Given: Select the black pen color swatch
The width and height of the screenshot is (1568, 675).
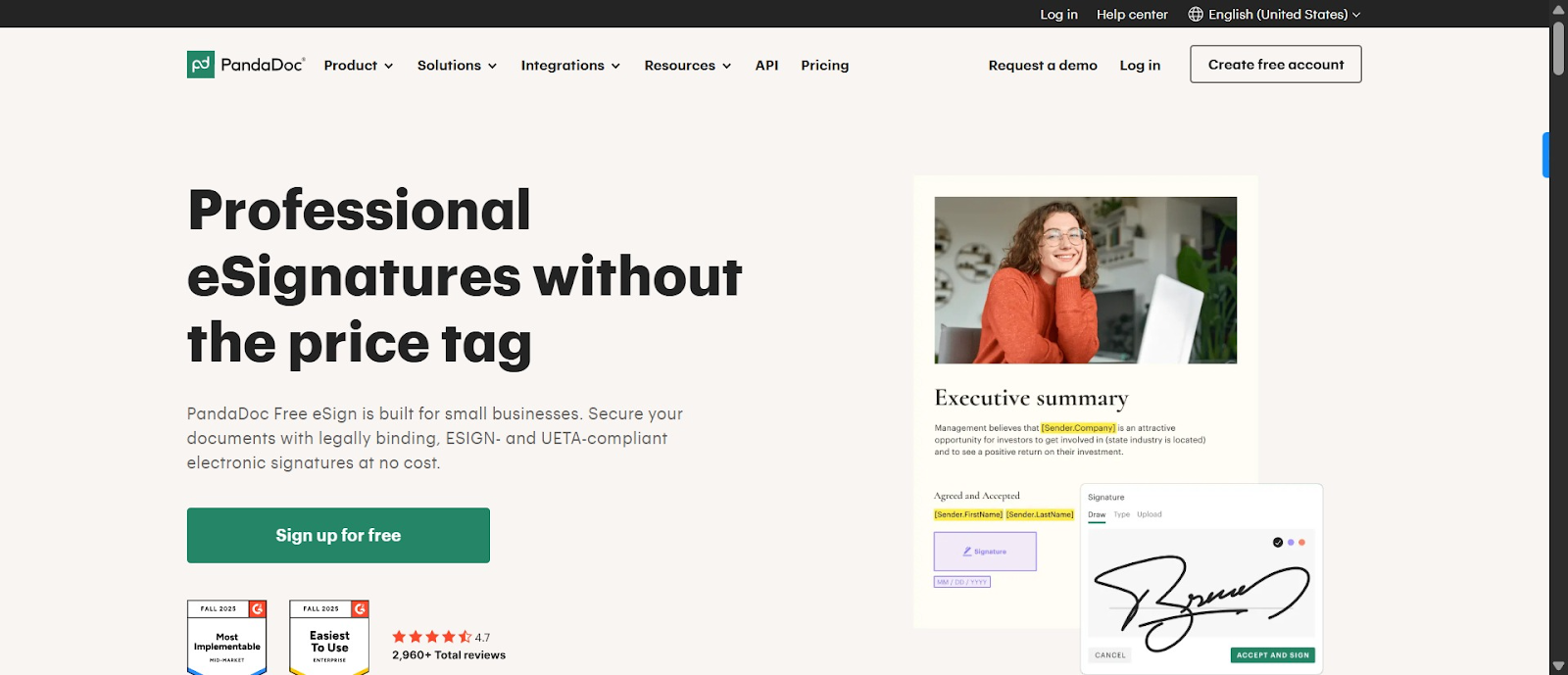Looking at the screenshot, I should 1278,542.
